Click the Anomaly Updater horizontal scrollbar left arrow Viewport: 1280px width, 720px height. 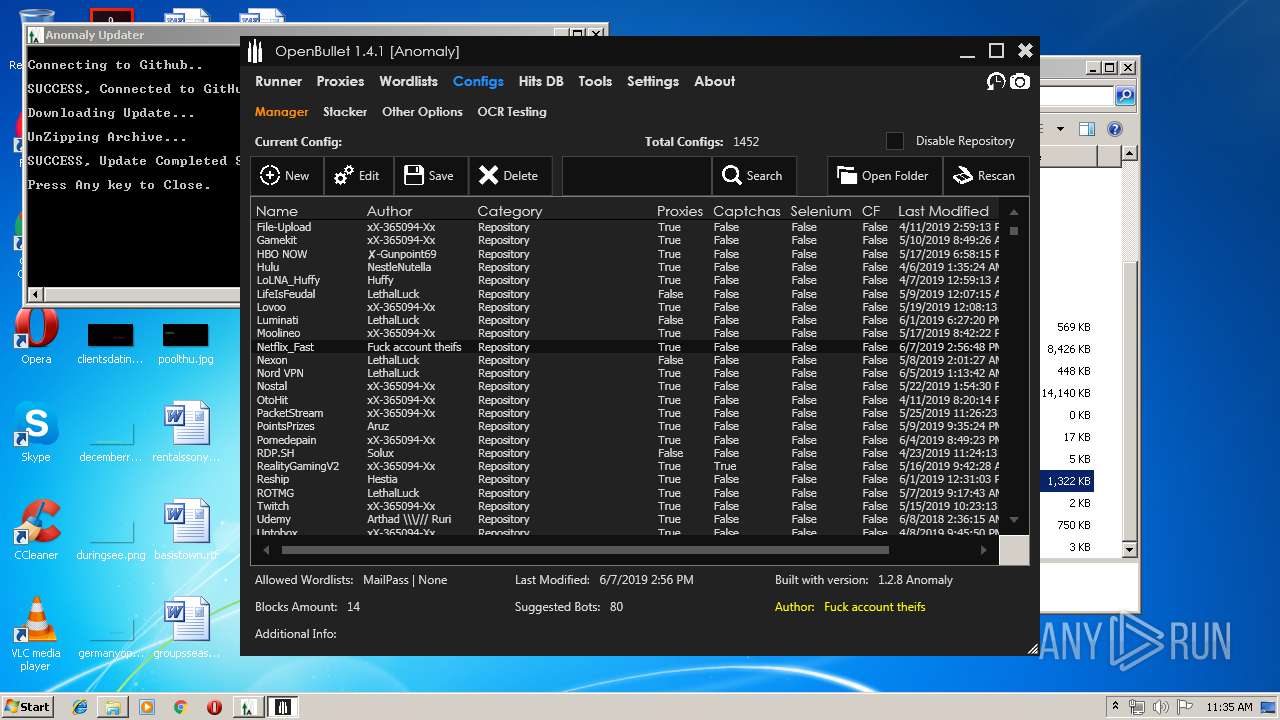37,294
